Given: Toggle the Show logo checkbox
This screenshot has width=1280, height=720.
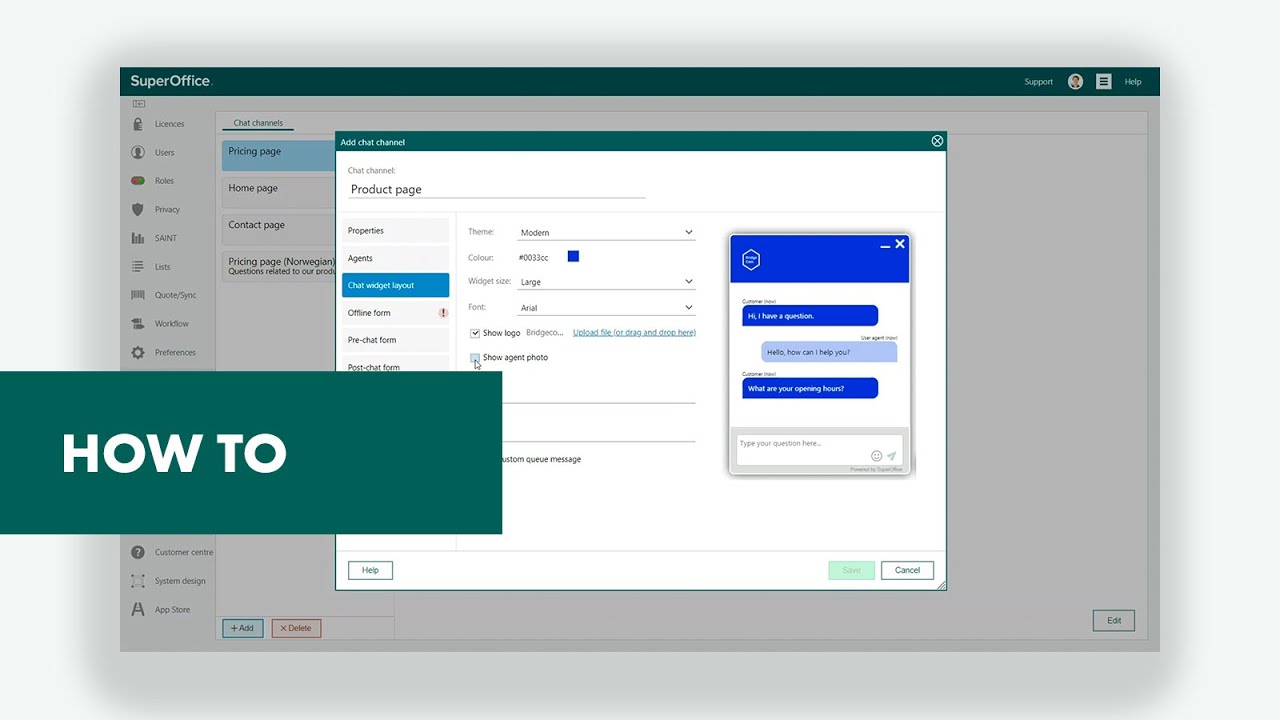Looking at the screenshot, I should [475, 333].
